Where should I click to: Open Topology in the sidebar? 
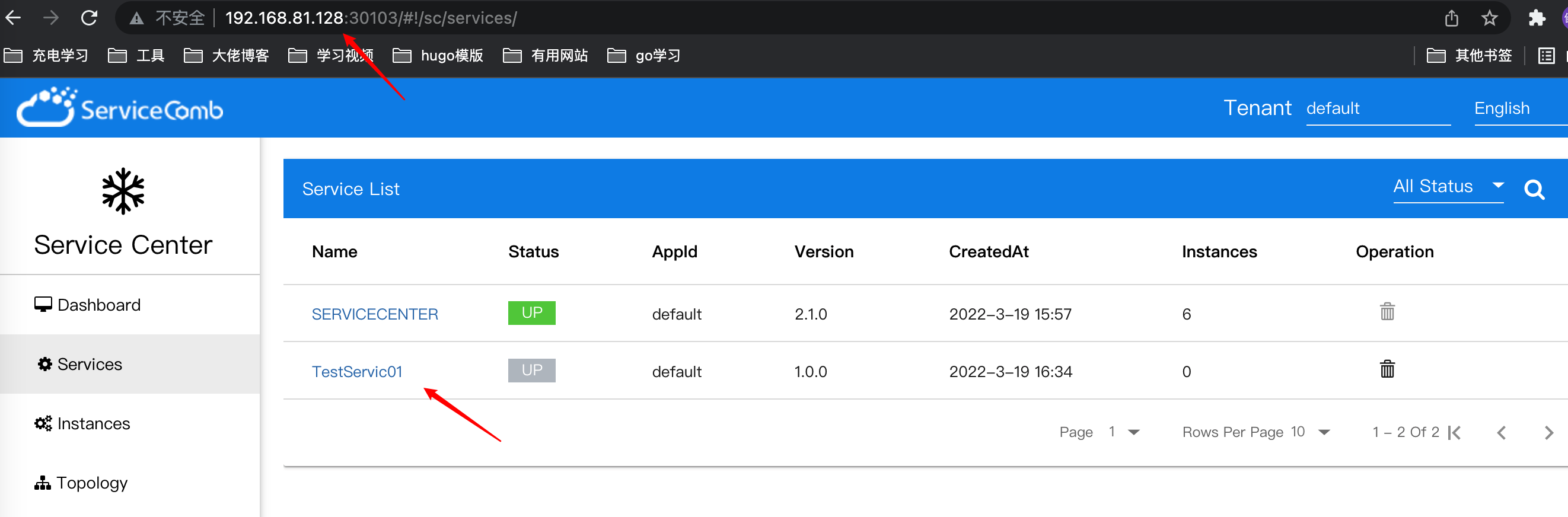130,483
